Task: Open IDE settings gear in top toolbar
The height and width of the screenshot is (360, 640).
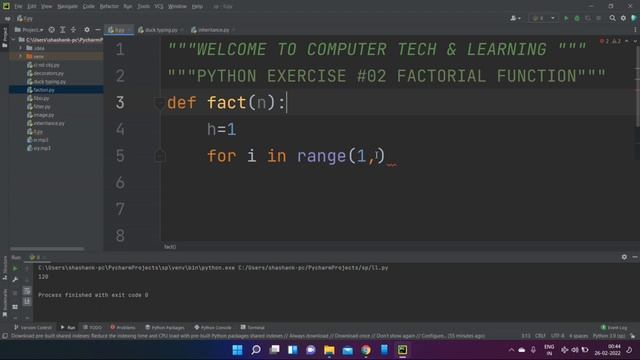Action: coord(623,18)
